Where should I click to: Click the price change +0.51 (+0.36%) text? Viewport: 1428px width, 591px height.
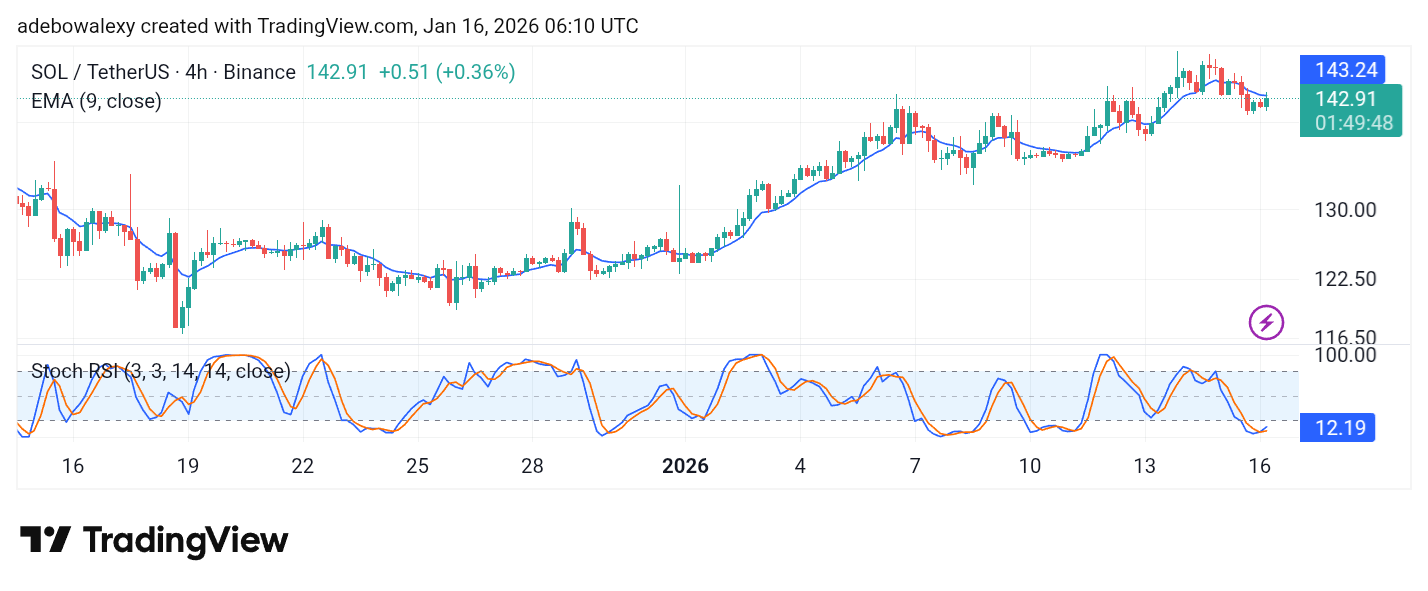[447, 72]
